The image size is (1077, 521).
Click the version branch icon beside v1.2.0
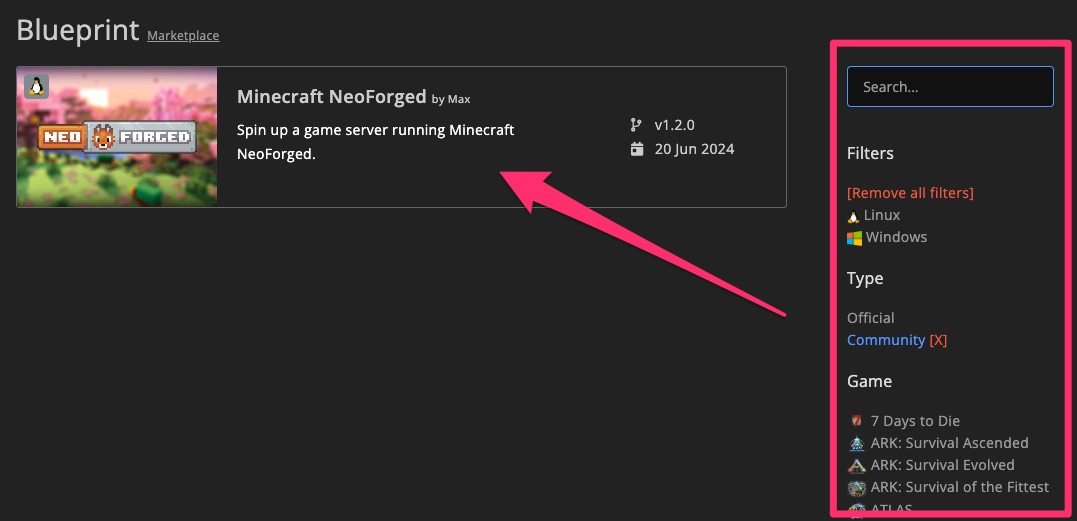tap(636, 125)
